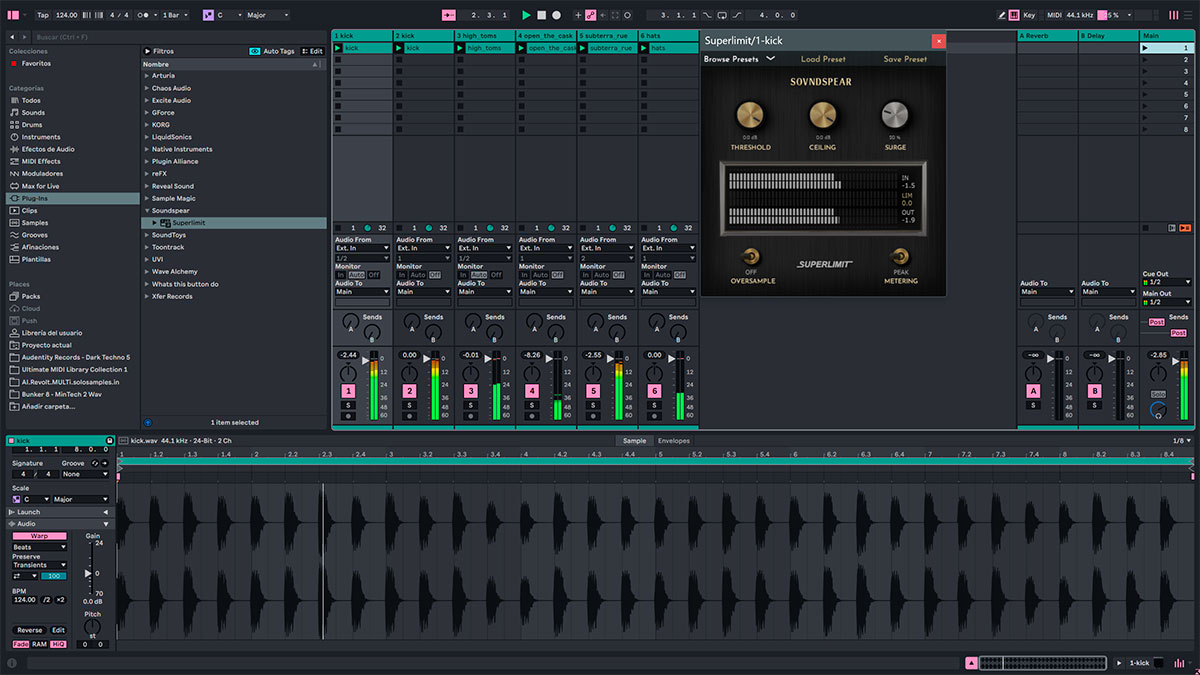Turn the Superlimit THRESHOLD knob

[750, 115]
